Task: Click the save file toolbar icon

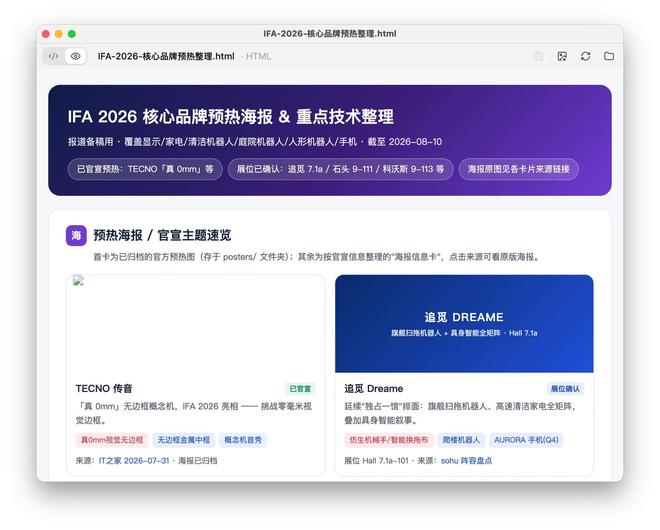Action: 539,56
